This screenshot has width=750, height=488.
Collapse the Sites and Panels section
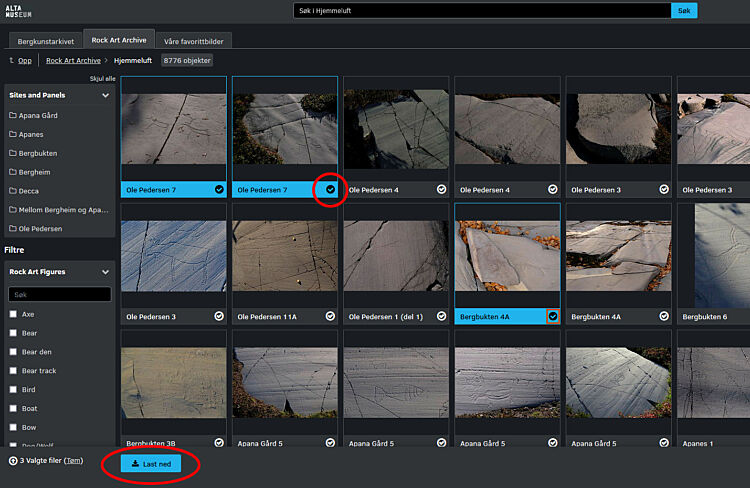(105, 95)
